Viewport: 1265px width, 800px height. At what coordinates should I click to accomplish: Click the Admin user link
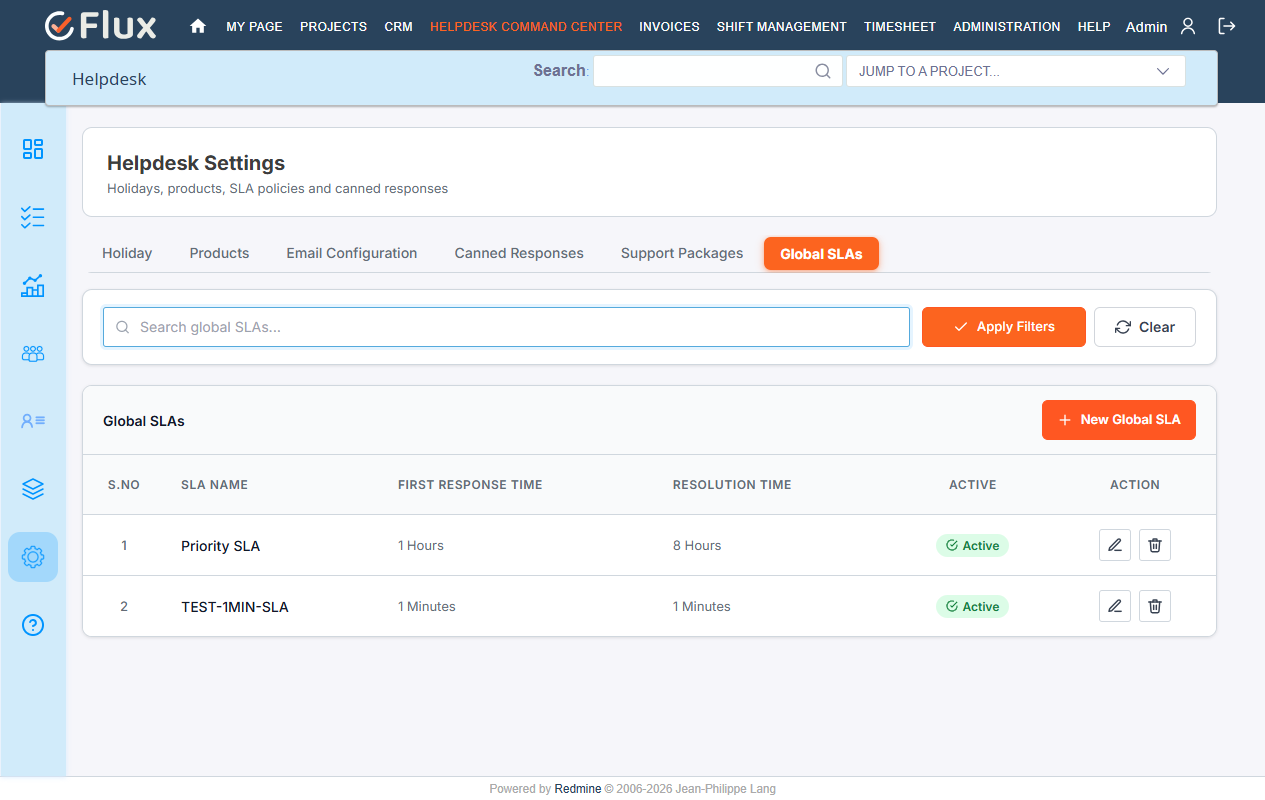click(1146, 27)
